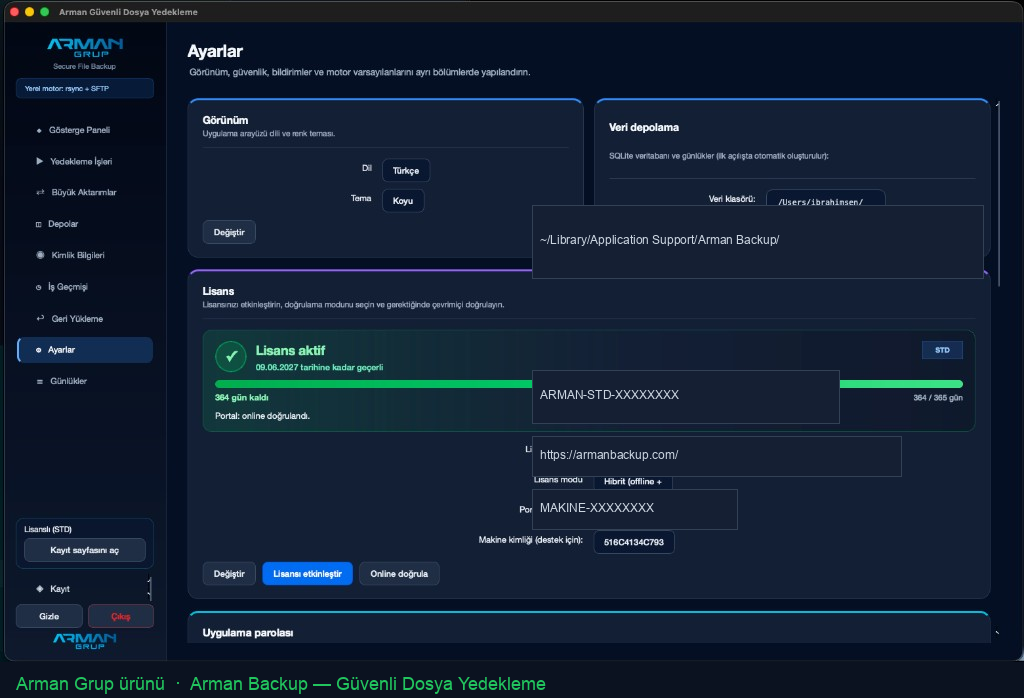1024x698 pixels.
Task: Click the green license-active checkmark icon
Action: click(x=231, y=357)
